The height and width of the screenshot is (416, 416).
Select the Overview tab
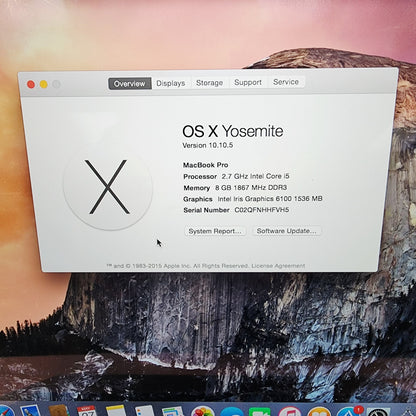(x=130, y=83)
